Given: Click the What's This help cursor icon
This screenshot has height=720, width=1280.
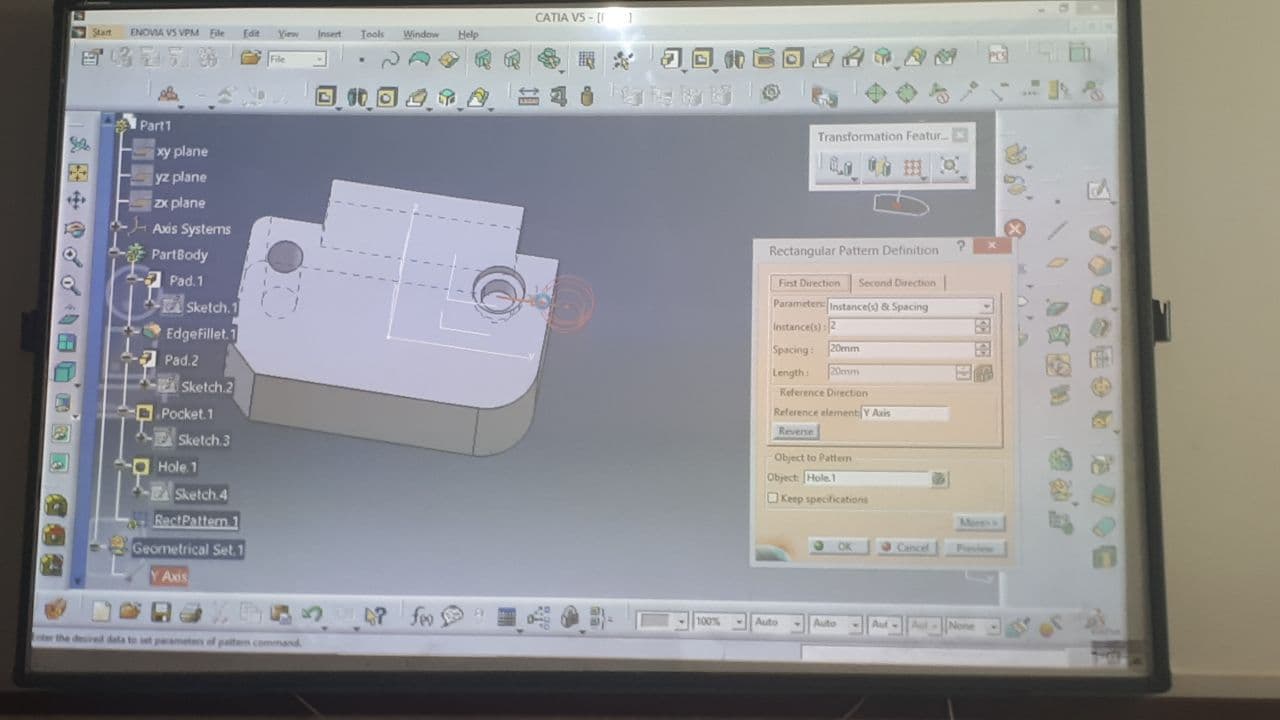Looking at the screenshot, I should click(x=375, y=616).
